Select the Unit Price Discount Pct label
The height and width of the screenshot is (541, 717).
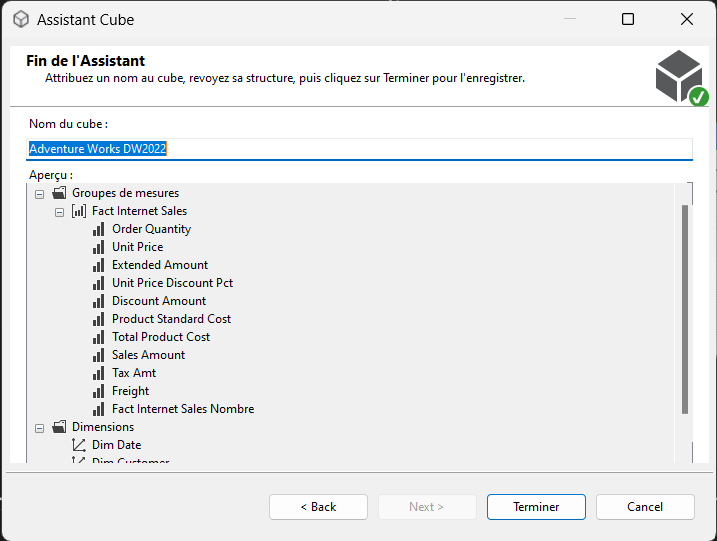[x=172, y=283]
